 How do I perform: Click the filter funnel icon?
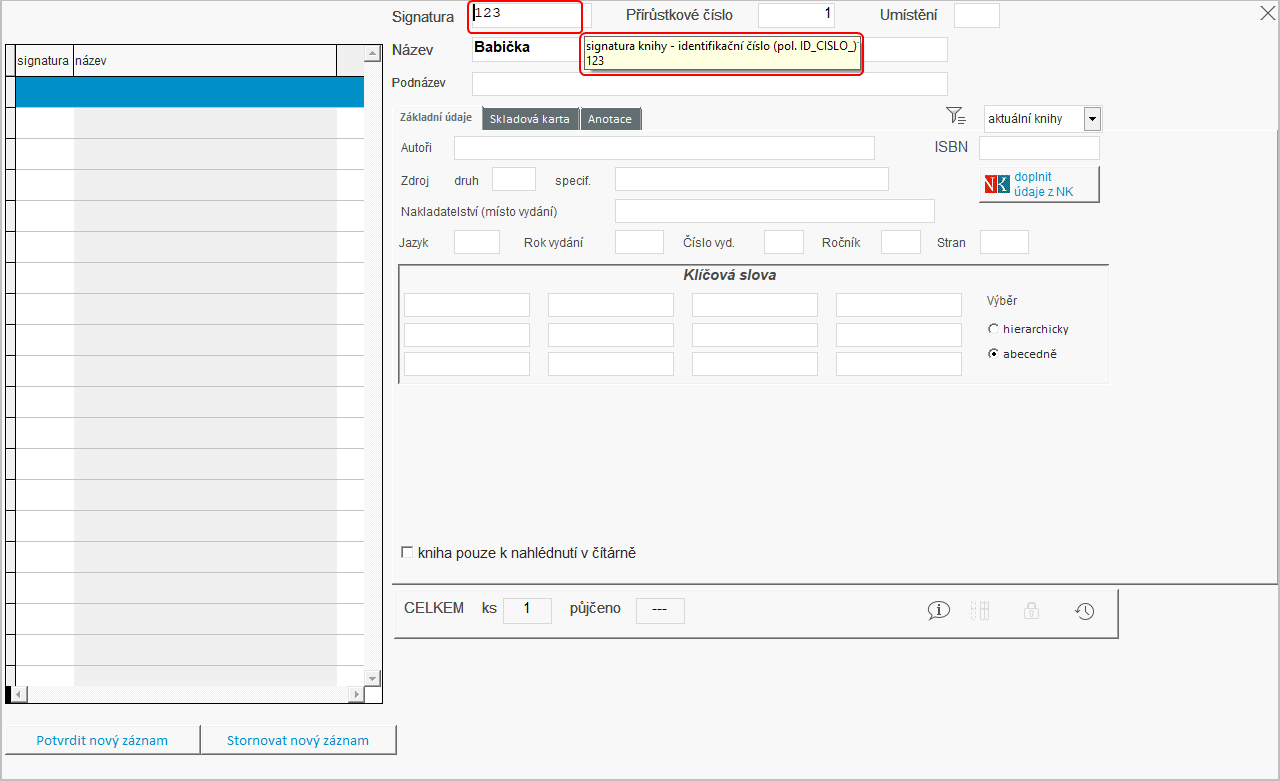point(955,116)
